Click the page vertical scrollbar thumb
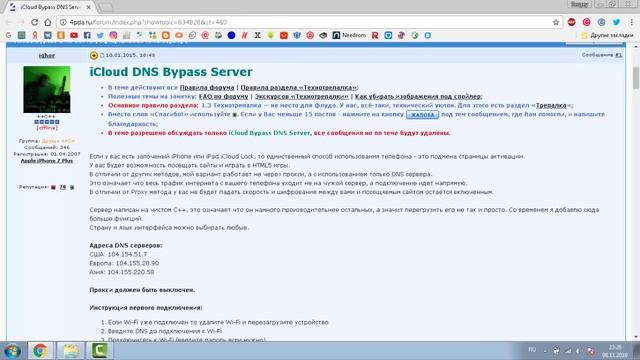This screenshot has width=640, height=360. (x=636, y=78)
